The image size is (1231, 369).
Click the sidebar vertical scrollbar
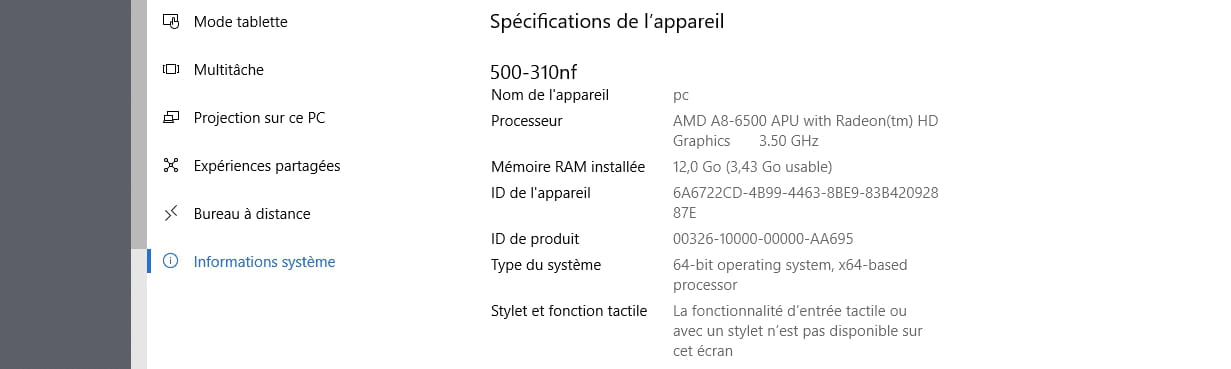tap(139, 124)
